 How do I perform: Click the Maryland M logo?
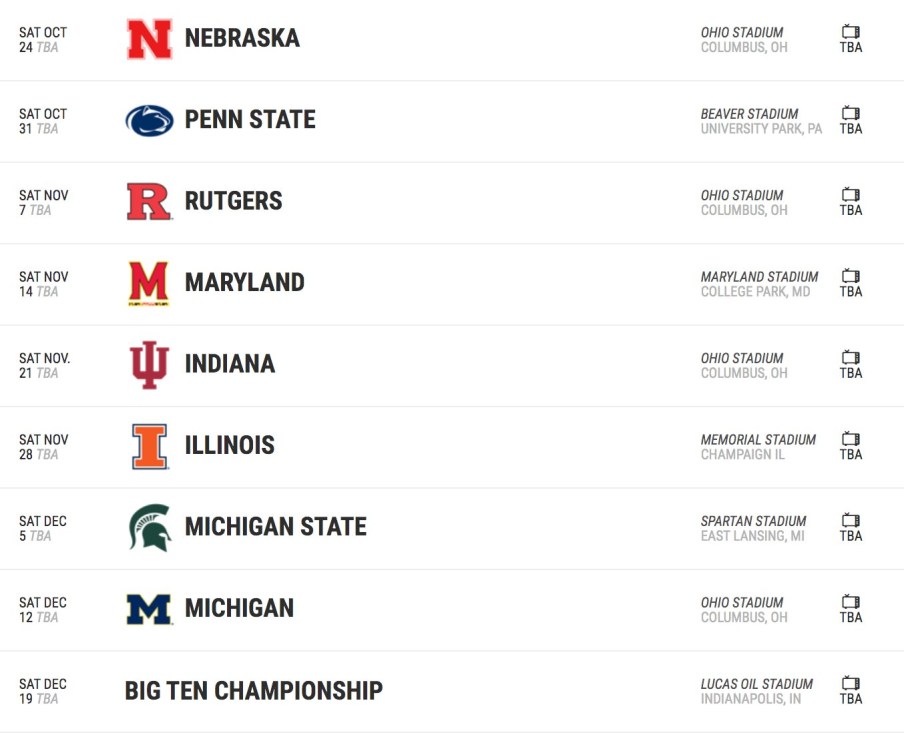tap(149, 283)
